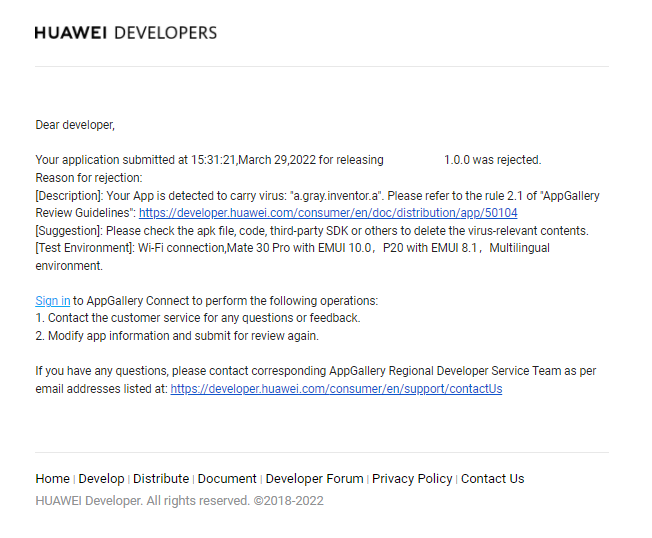Visit the Developer Forum footer link
The image size is (652, 538).
(314, 479)
